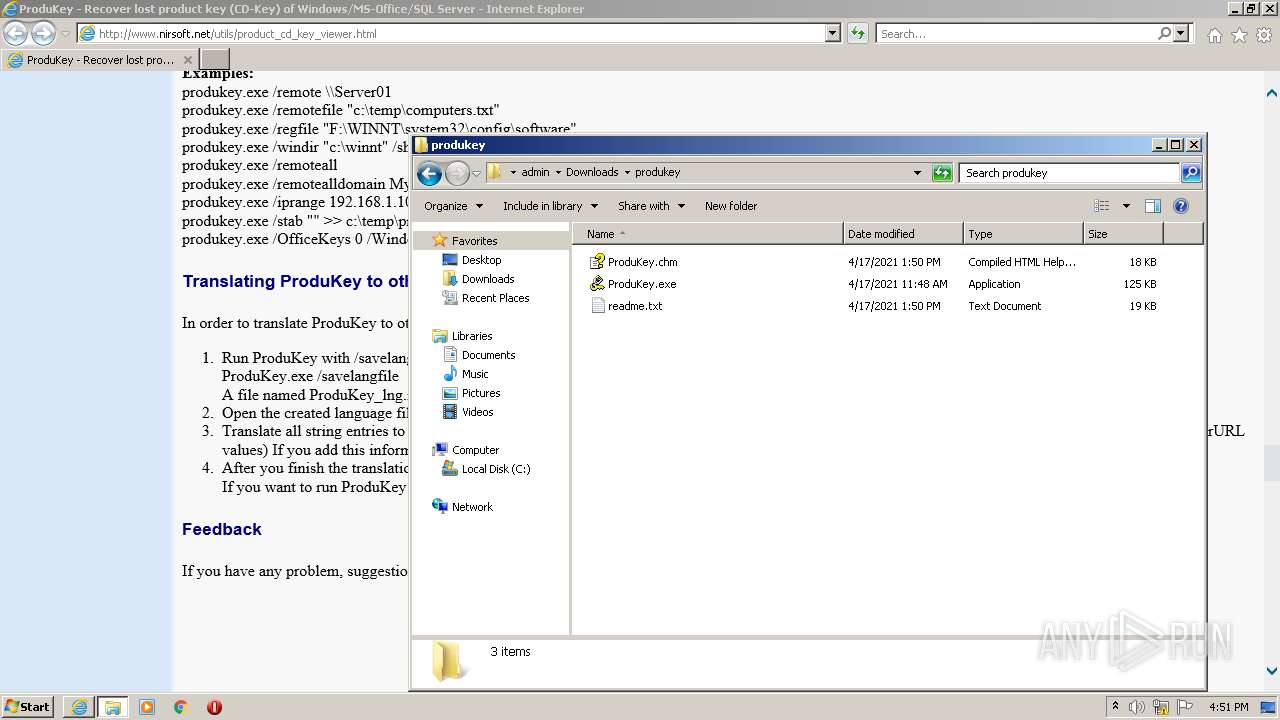Click the Explorer forward arrow button
The width and height of the screenshot is (1280, 720).
coord(457,173)
